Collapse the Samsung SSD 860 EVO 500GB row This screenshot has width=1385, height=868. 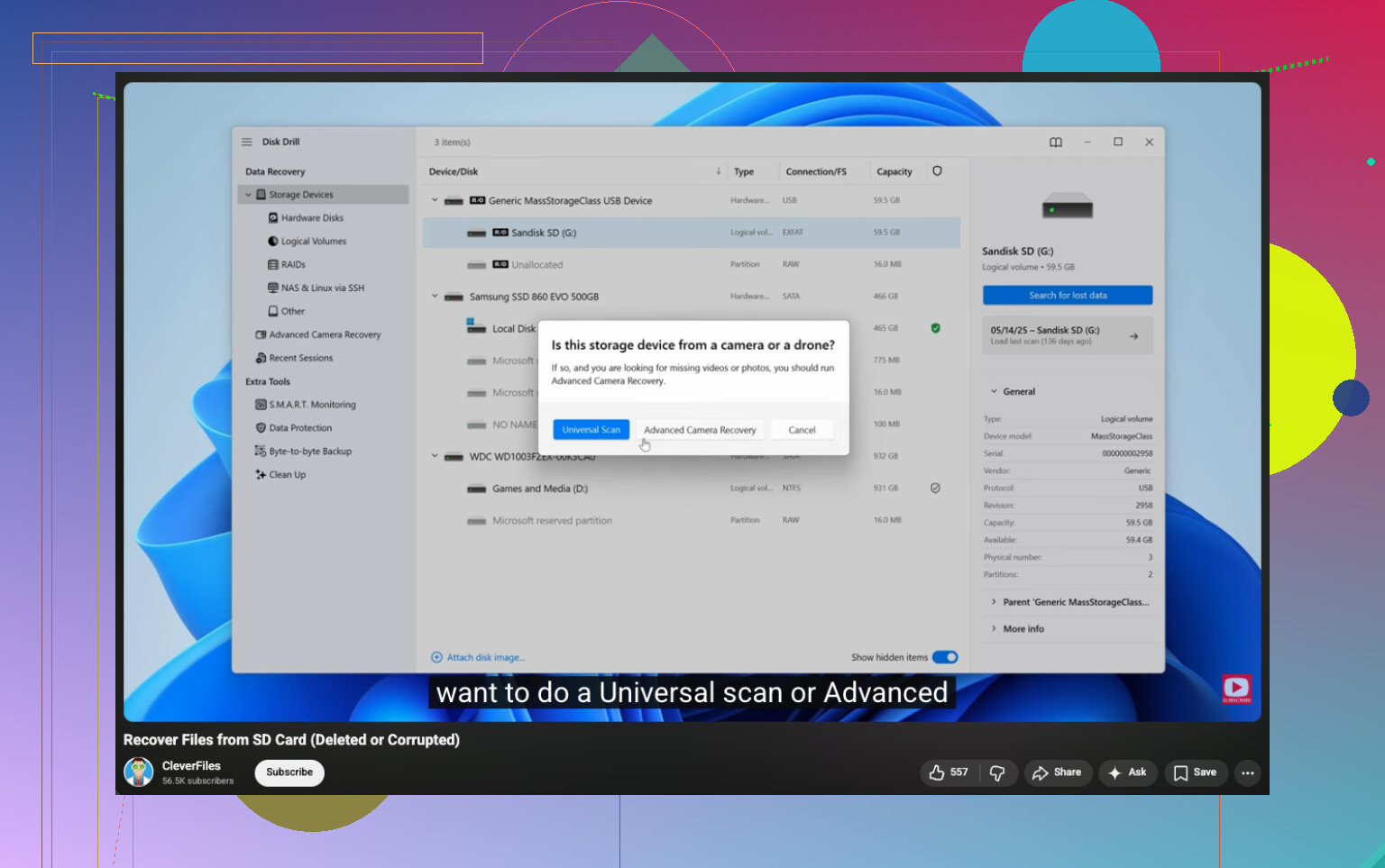(x=435, y=297)
